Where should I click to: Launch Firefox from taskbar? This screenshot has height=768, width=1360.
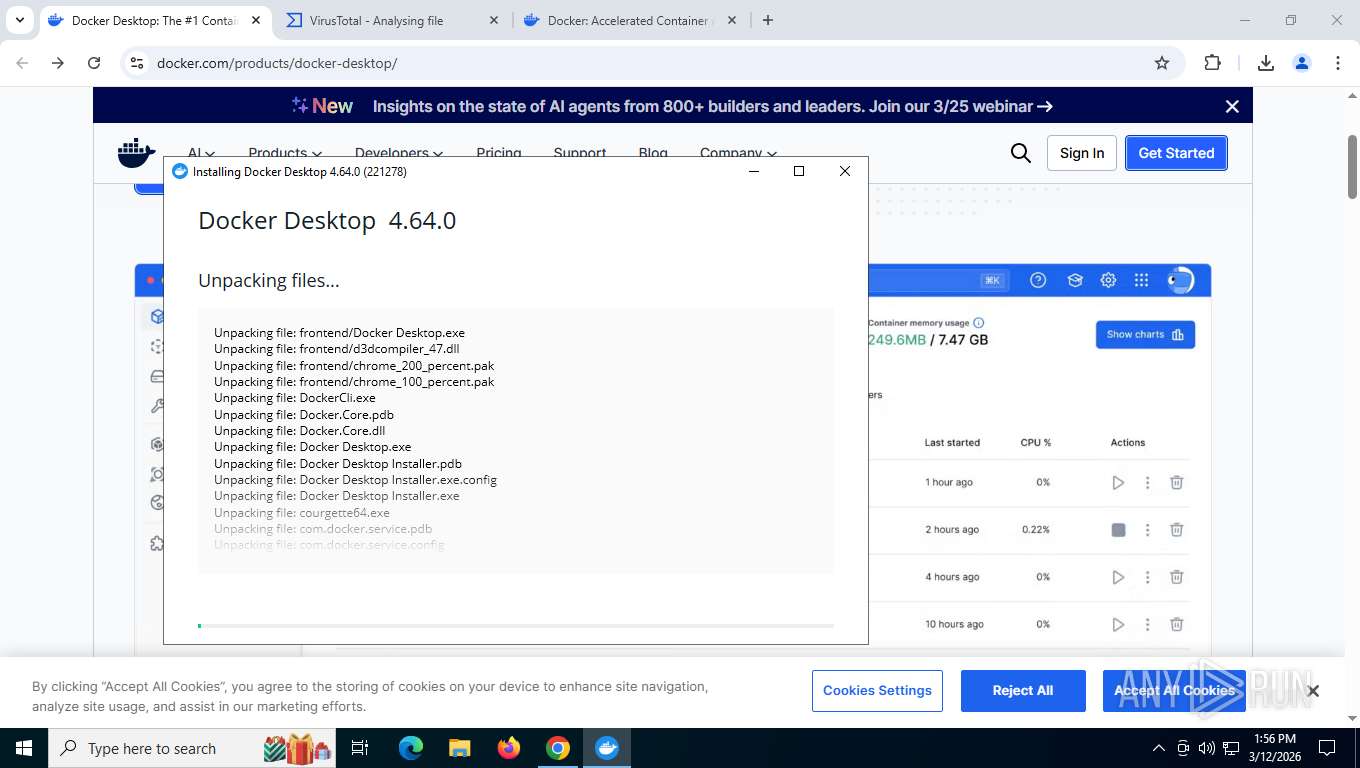coord(509,748)
